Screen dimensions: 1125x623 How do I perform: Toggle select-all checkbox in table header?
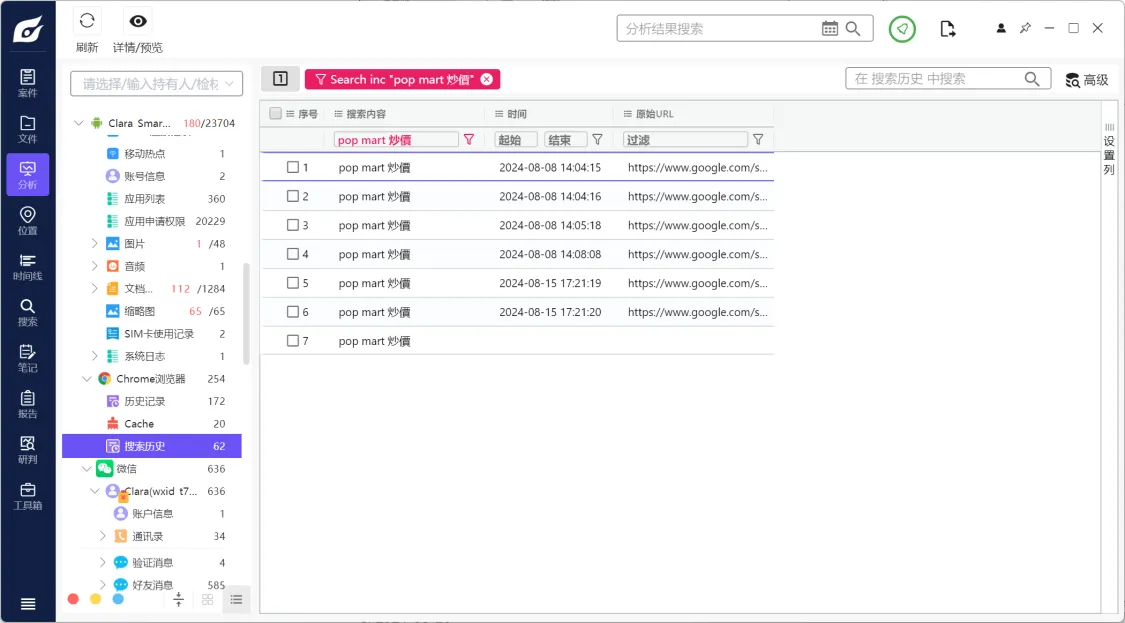click(x=276, y=113)
